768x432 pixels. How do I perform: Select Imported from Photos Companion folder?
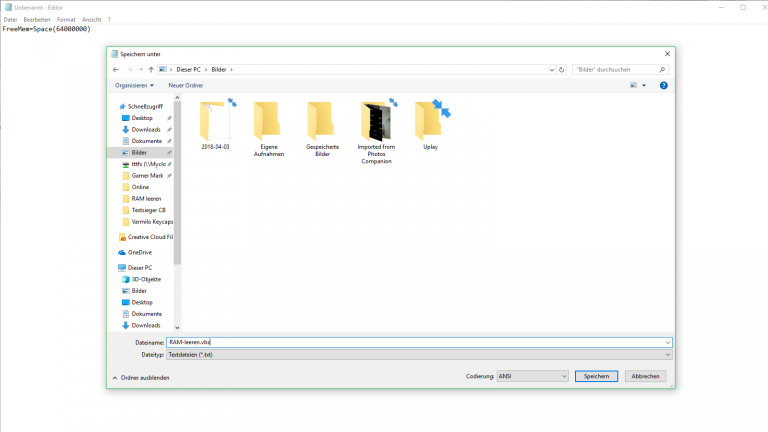[377, 130]
